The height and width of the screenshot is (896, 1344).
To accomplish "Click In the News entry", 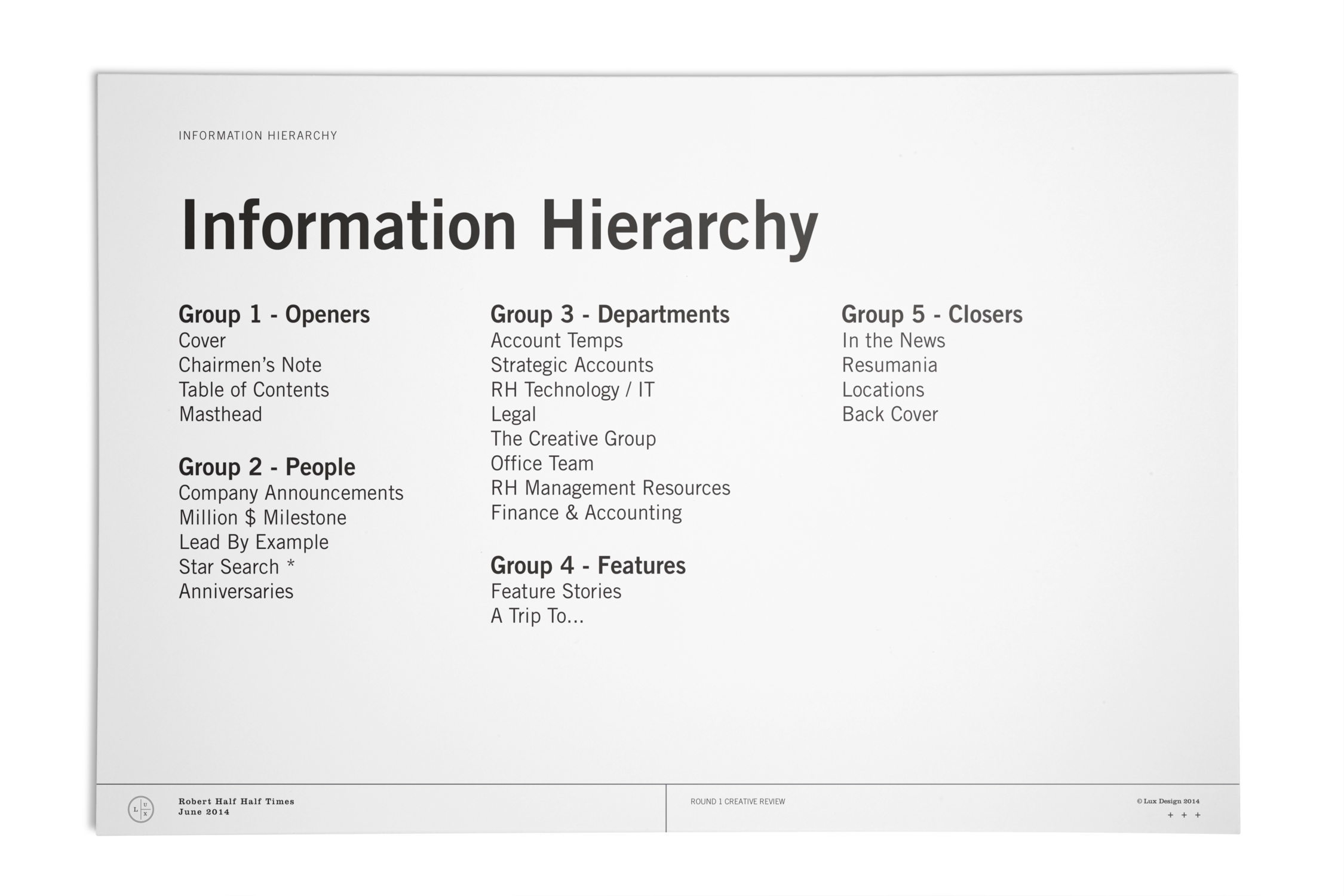I will tap(894, 340).
